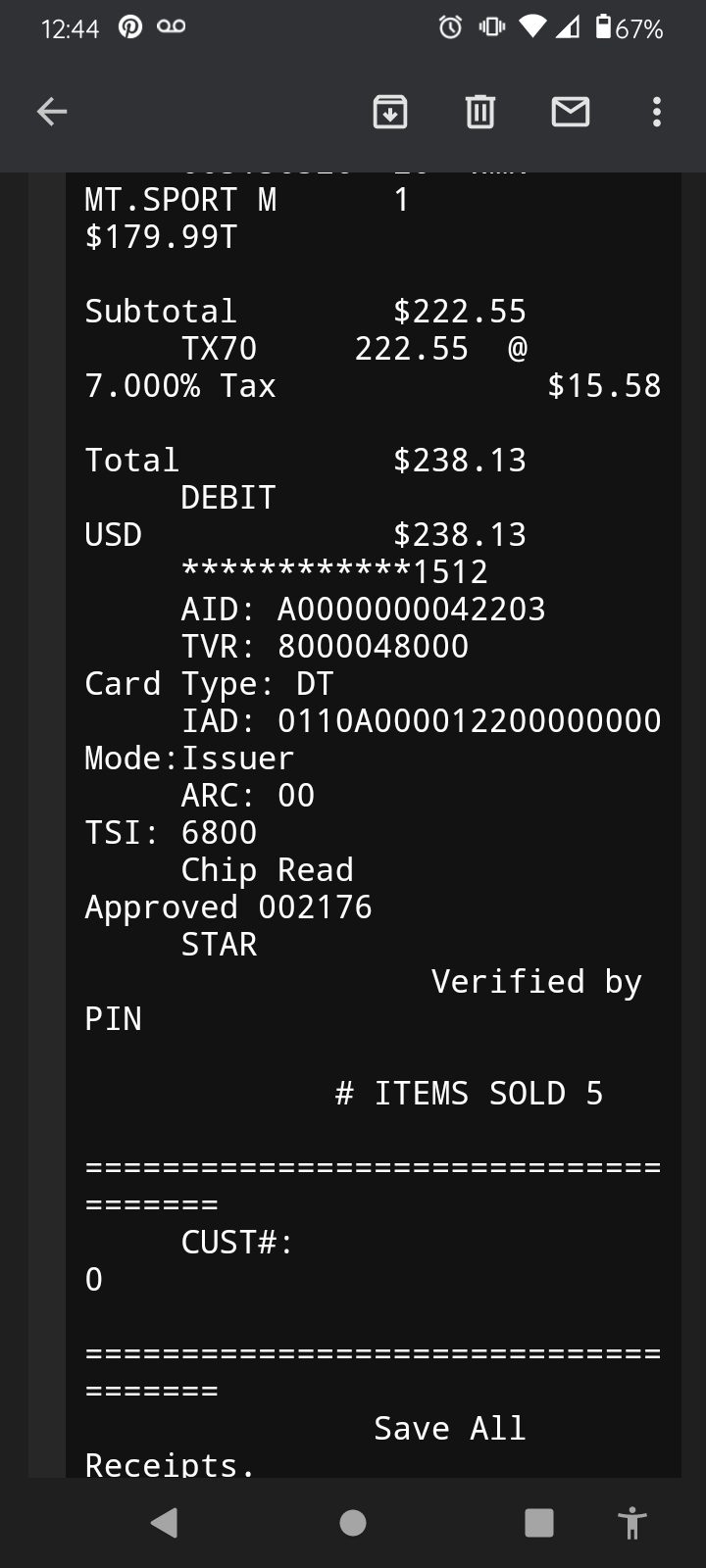Open the three-dot overflow menu
706x1568 pixels.
pyautogui.click(x=656, y=112)
